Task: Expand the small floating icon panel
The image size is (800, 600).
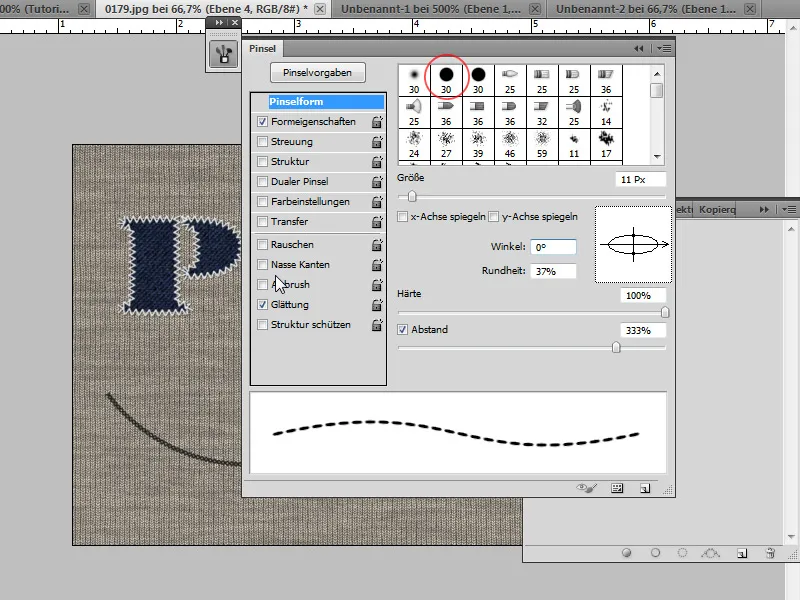Action: coord(219,22)
